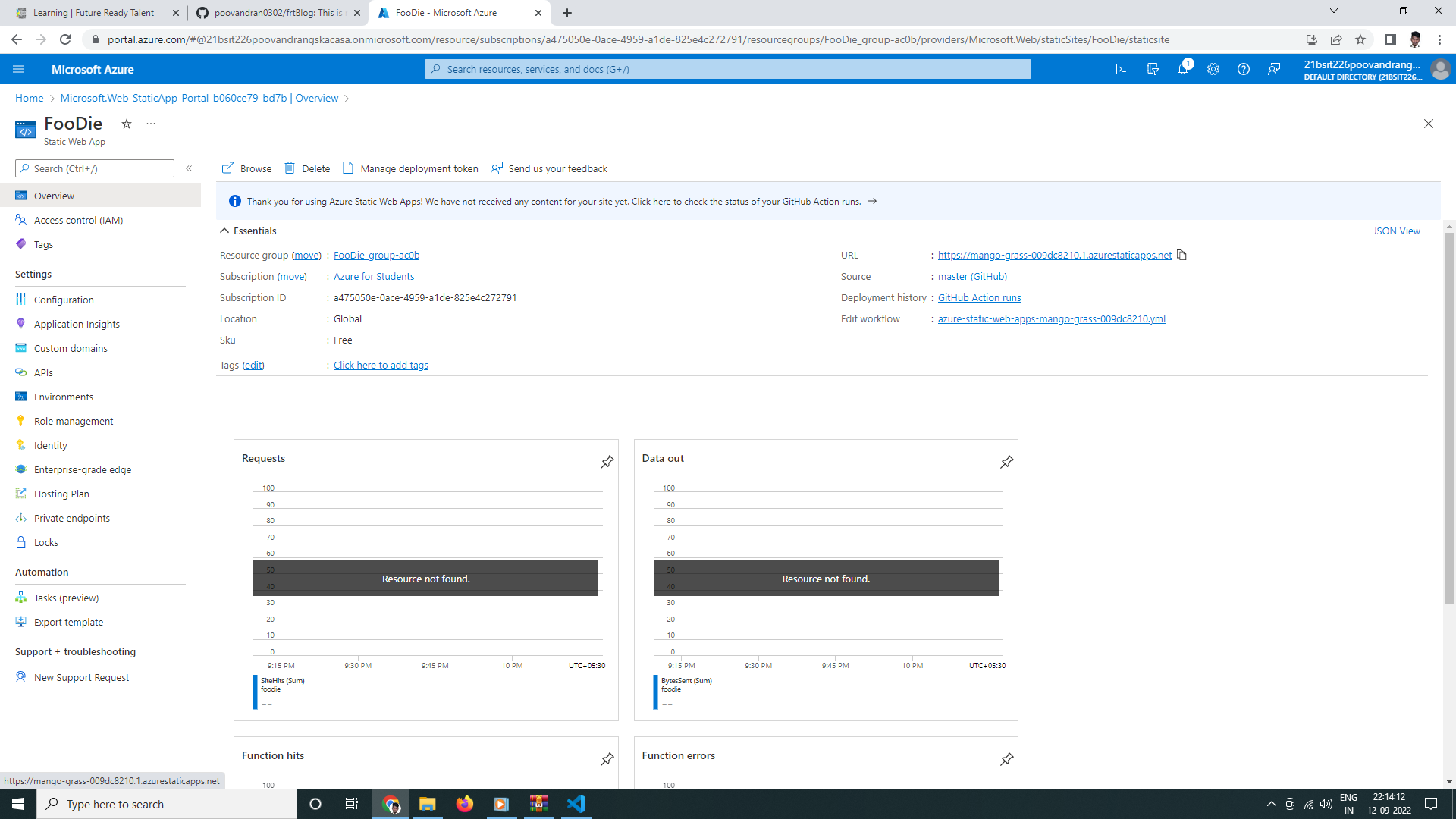The image size is (1456, 819).
Task: Copy the site URL to clipboard
Action: [x=1181, y=255]
